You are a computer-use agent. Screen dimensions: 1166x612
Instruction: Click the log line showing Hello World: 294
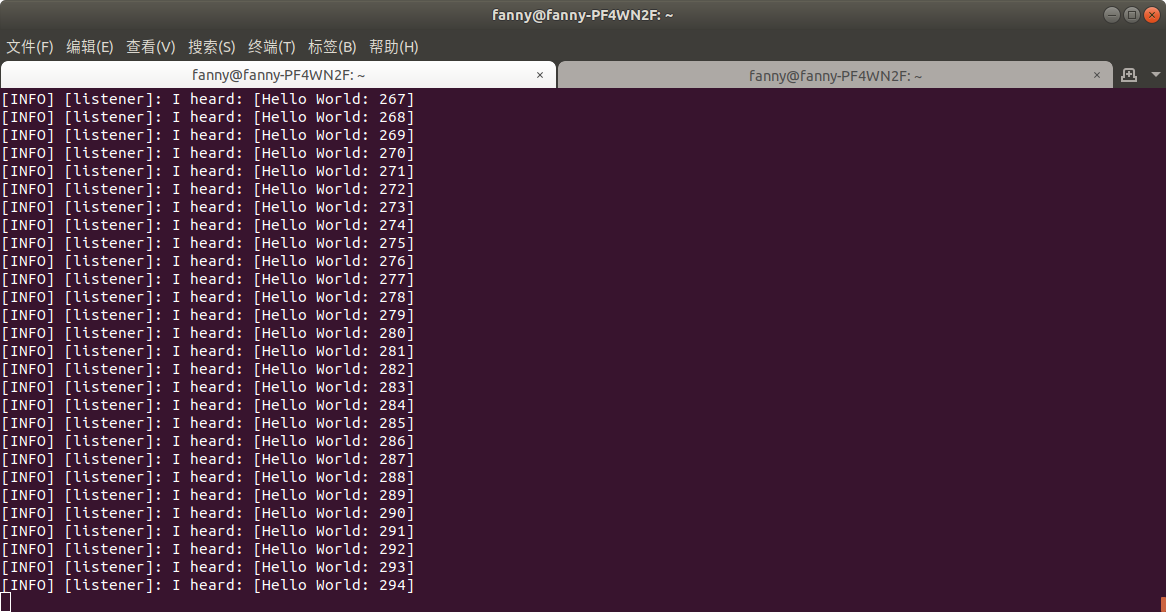pyautogui.click(x=208, y=585)
